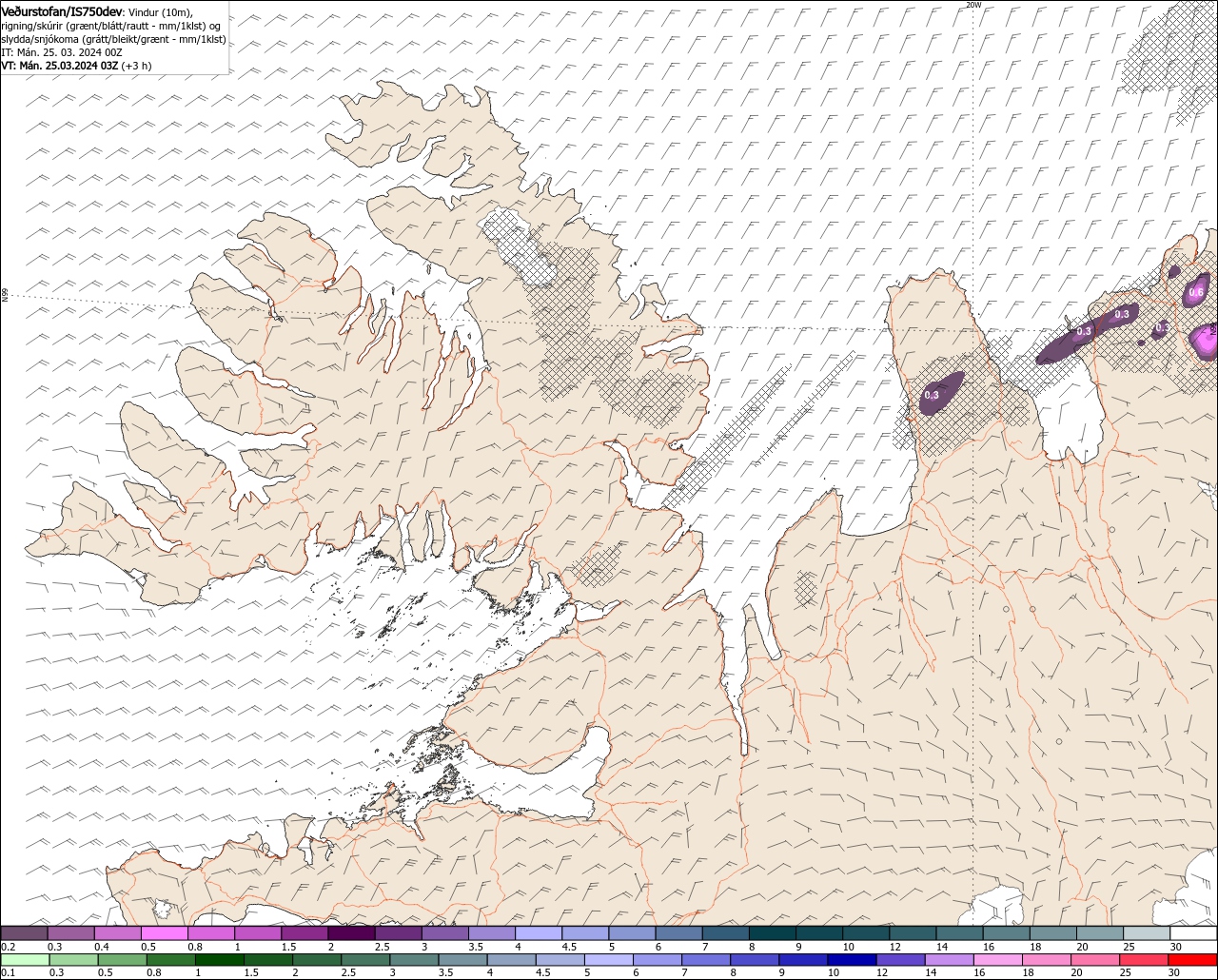The width and height of the screenshot is (1218, 980).
Task: Pick the bright pink snow swatch starting at 0.5
Action: click(x=164, y=933)
